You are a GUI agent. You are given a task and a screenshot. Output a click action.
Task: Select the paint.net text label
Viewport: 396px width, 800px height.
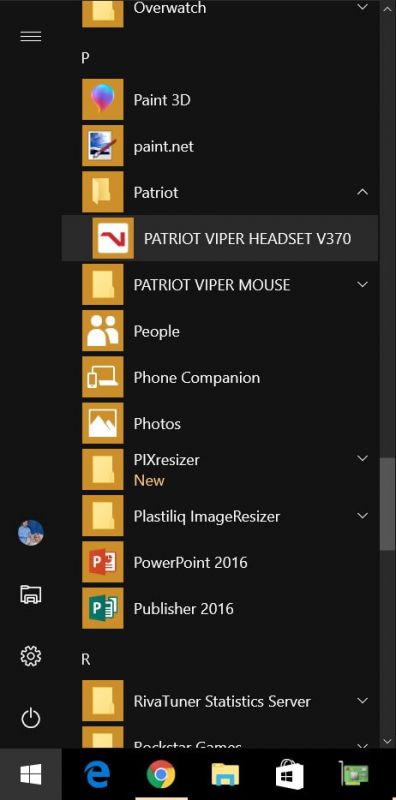point(163,147)
